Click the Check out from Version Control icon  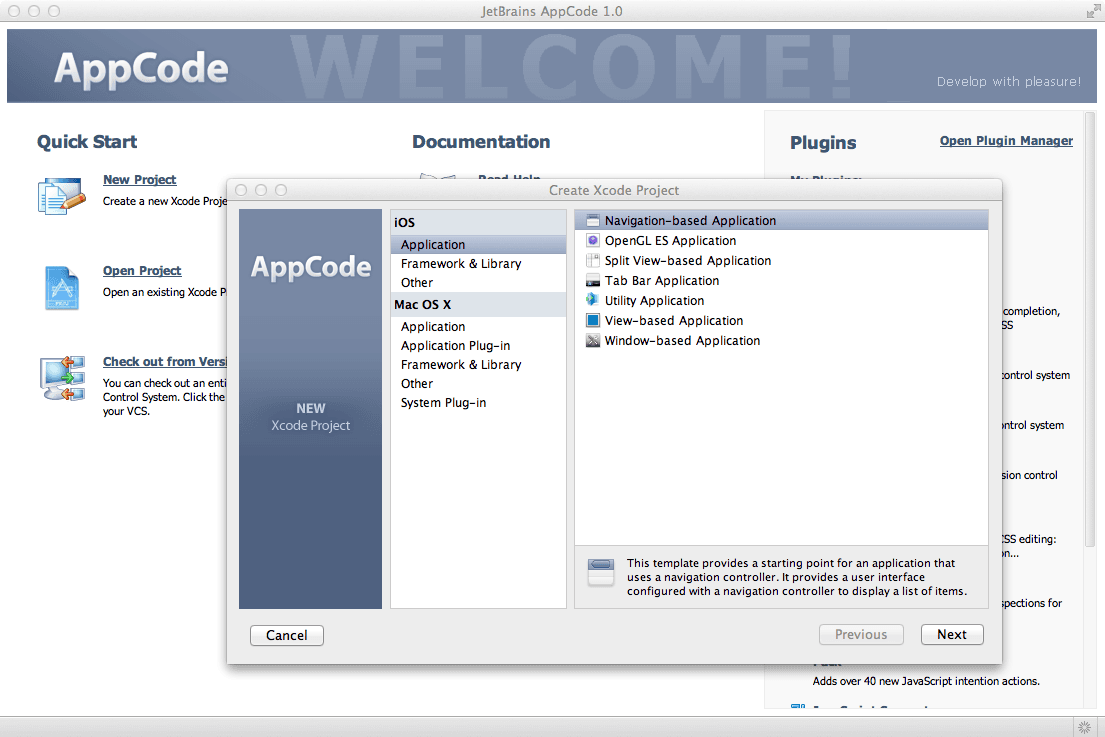coord(63,378)
